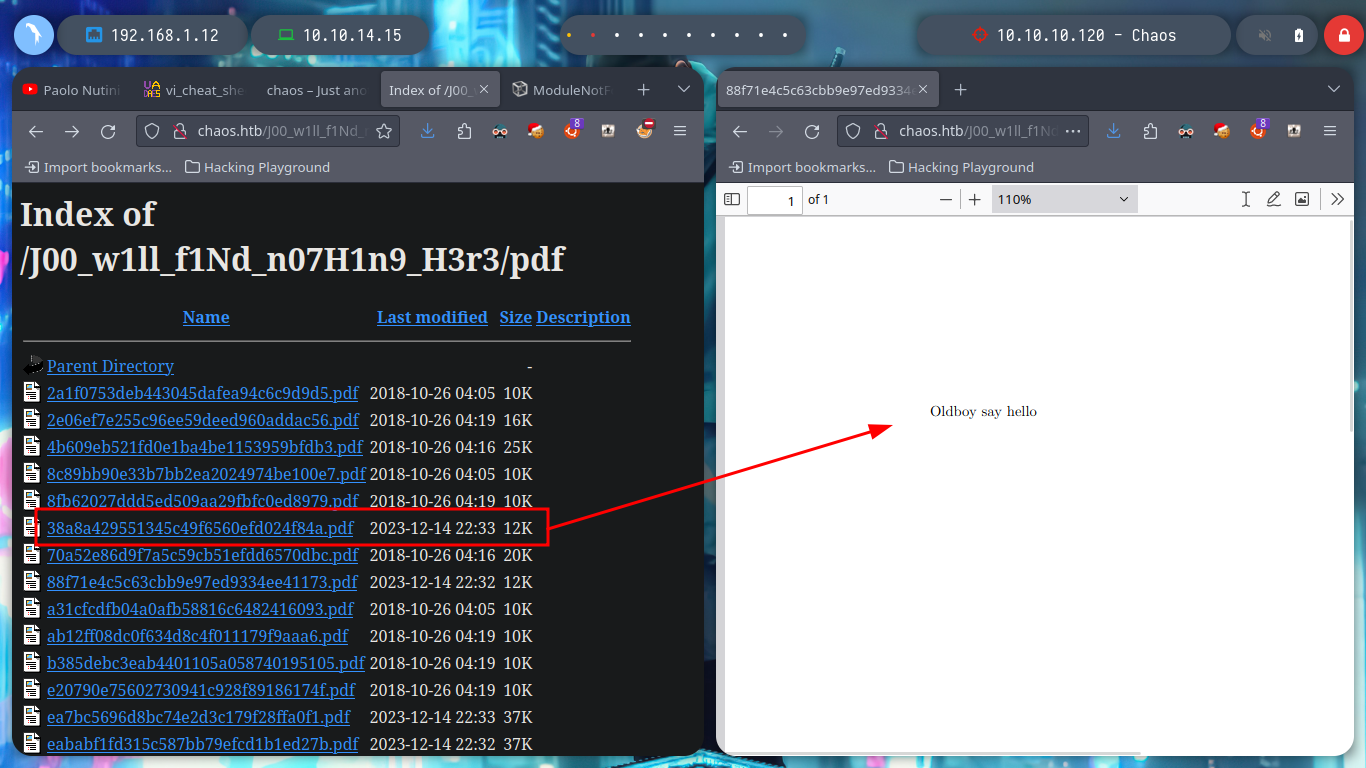This screenshot has height=768, width=1366.
Task: Click the muted volume icon in top bar
Action: [1265, 35]
